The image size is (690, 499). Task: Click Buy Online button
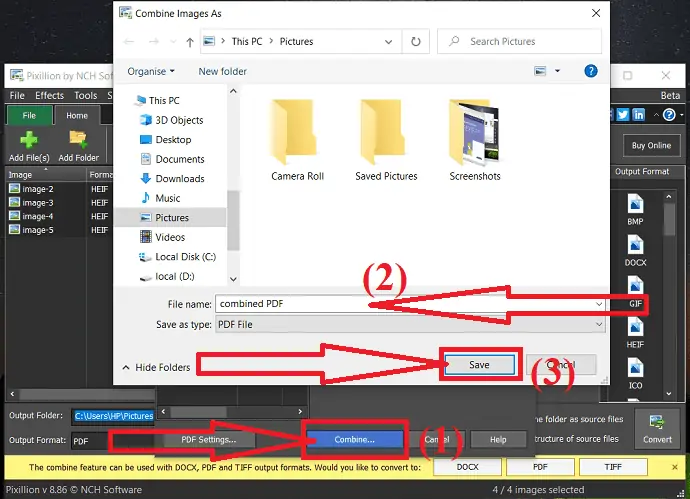(x=651, y=145)
